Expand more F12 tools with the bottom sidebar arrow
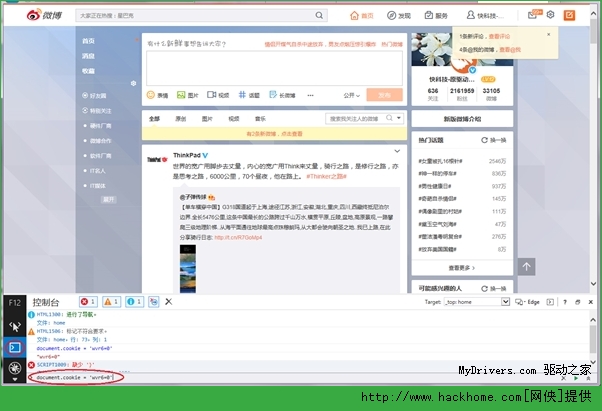The height and width of the screenshot is (411, 602). tap(15, 380)
